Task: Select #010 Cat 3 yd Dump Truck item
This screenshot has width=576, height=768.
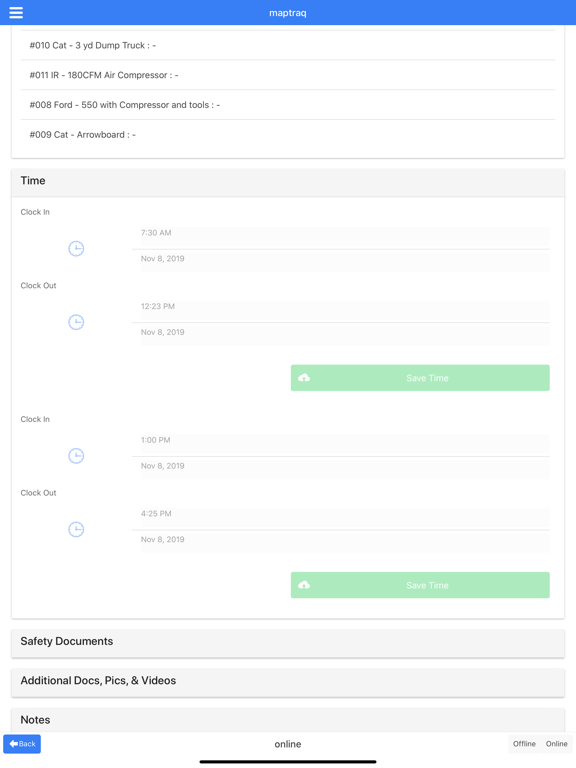Action: [288, 45]
